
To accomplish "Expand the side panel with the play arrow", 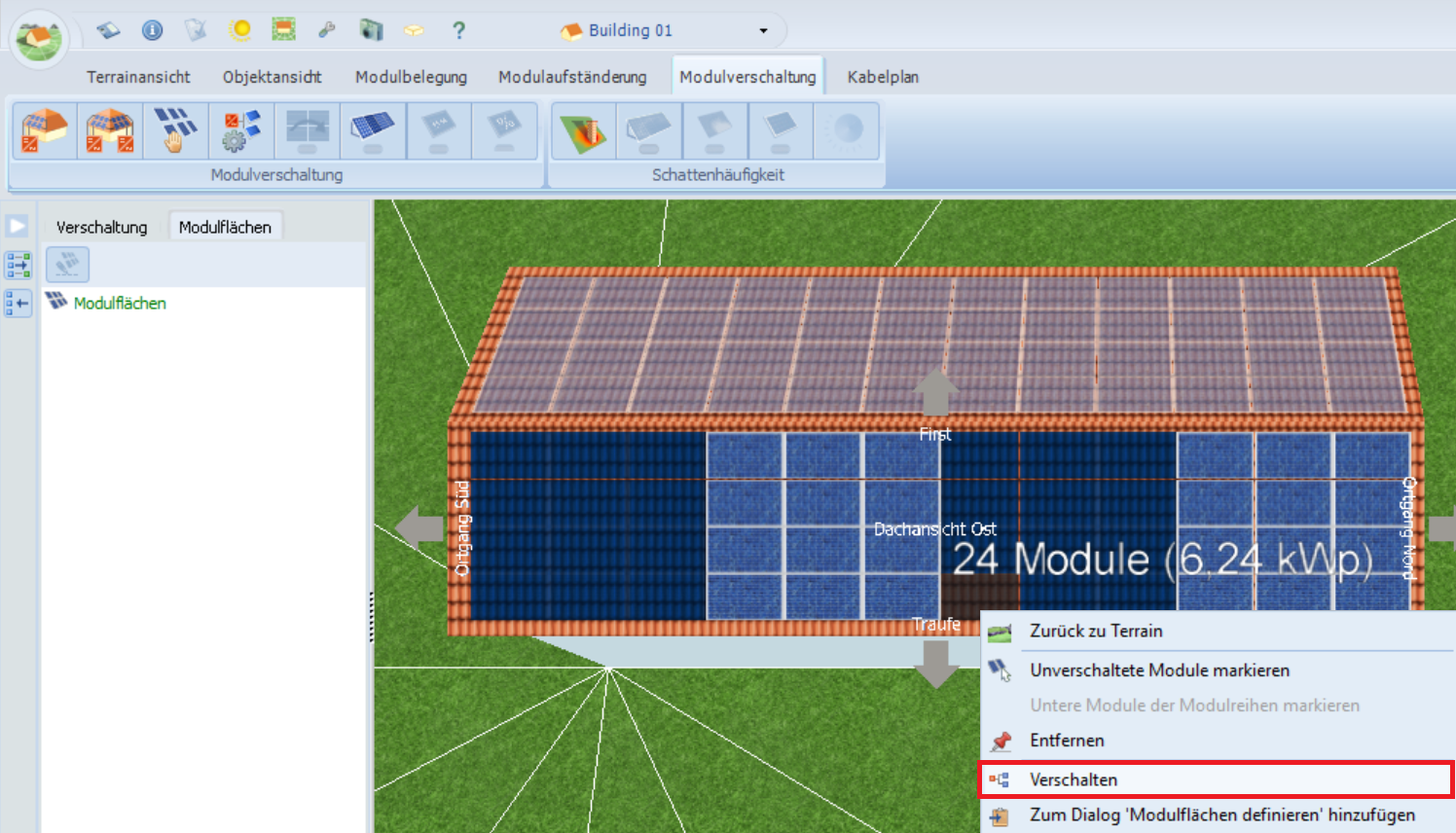I will pyautogui.click(x=18, y=226).
